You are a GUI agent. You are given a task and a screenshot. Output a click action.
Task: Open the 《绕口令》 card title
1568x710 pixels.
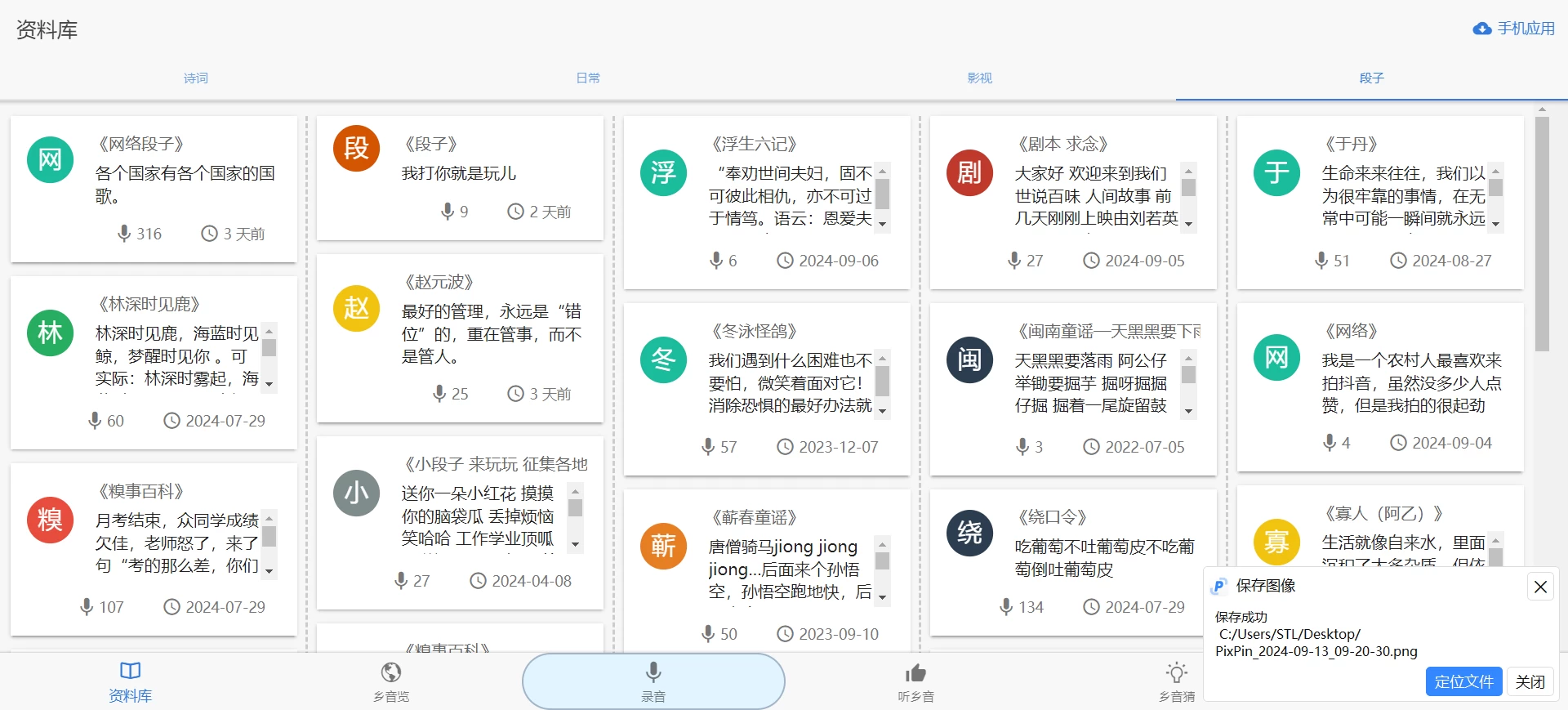click(x=1053, y=517)
